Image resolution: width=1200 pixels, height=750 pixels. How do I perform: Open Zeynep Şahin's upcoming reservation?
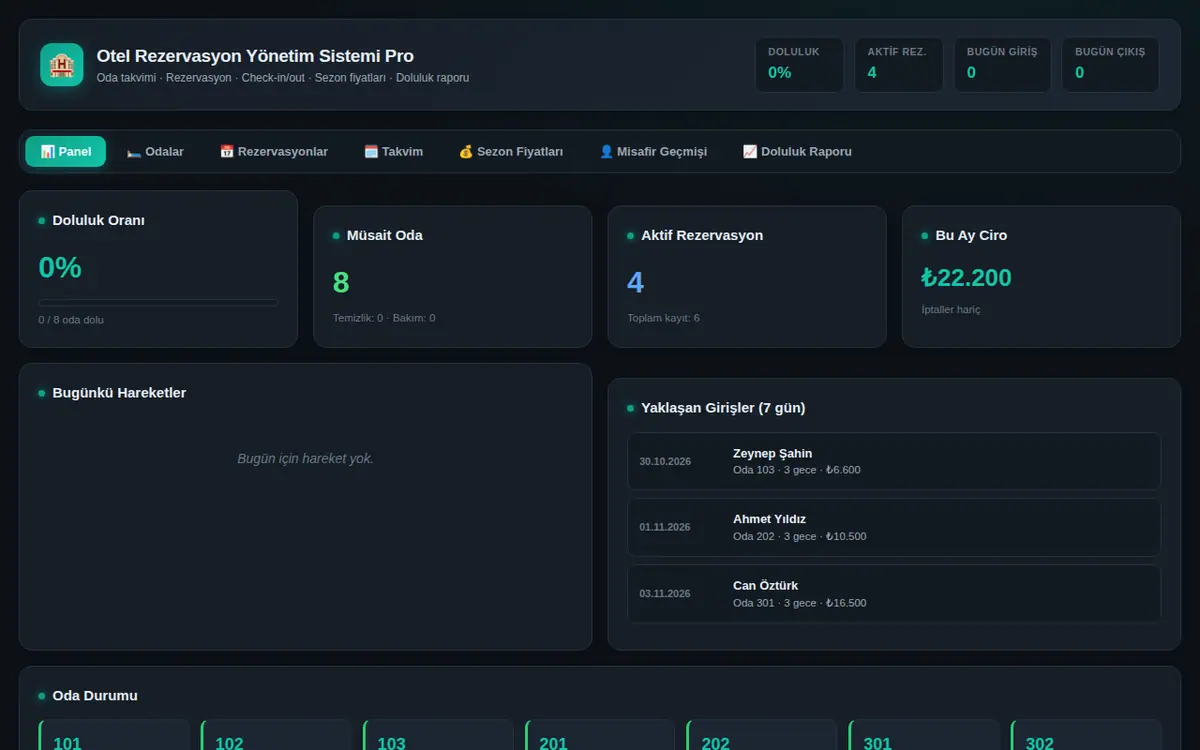point(894,461)
